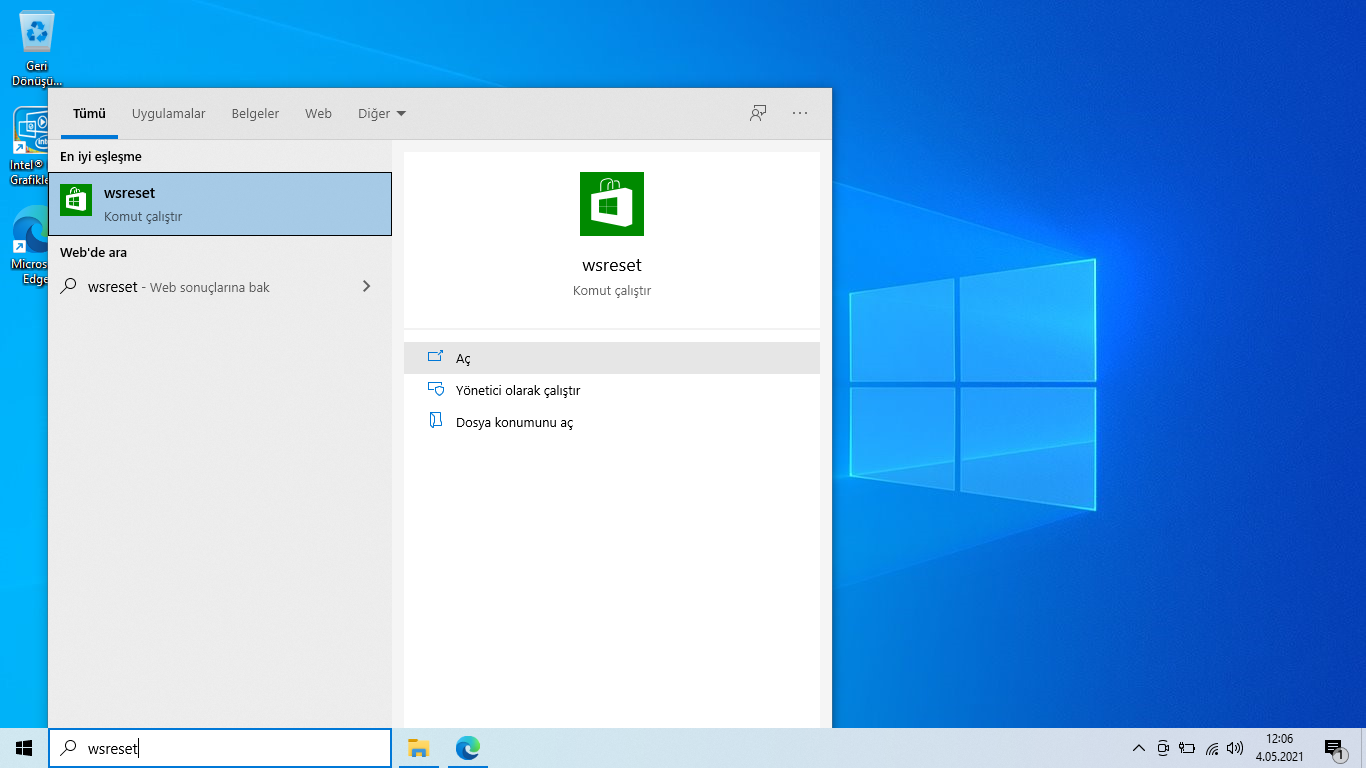This screenshot has width=1366, height=768.
Task: Expand the Diğer dropdown filter
Action: click(382, 114)
